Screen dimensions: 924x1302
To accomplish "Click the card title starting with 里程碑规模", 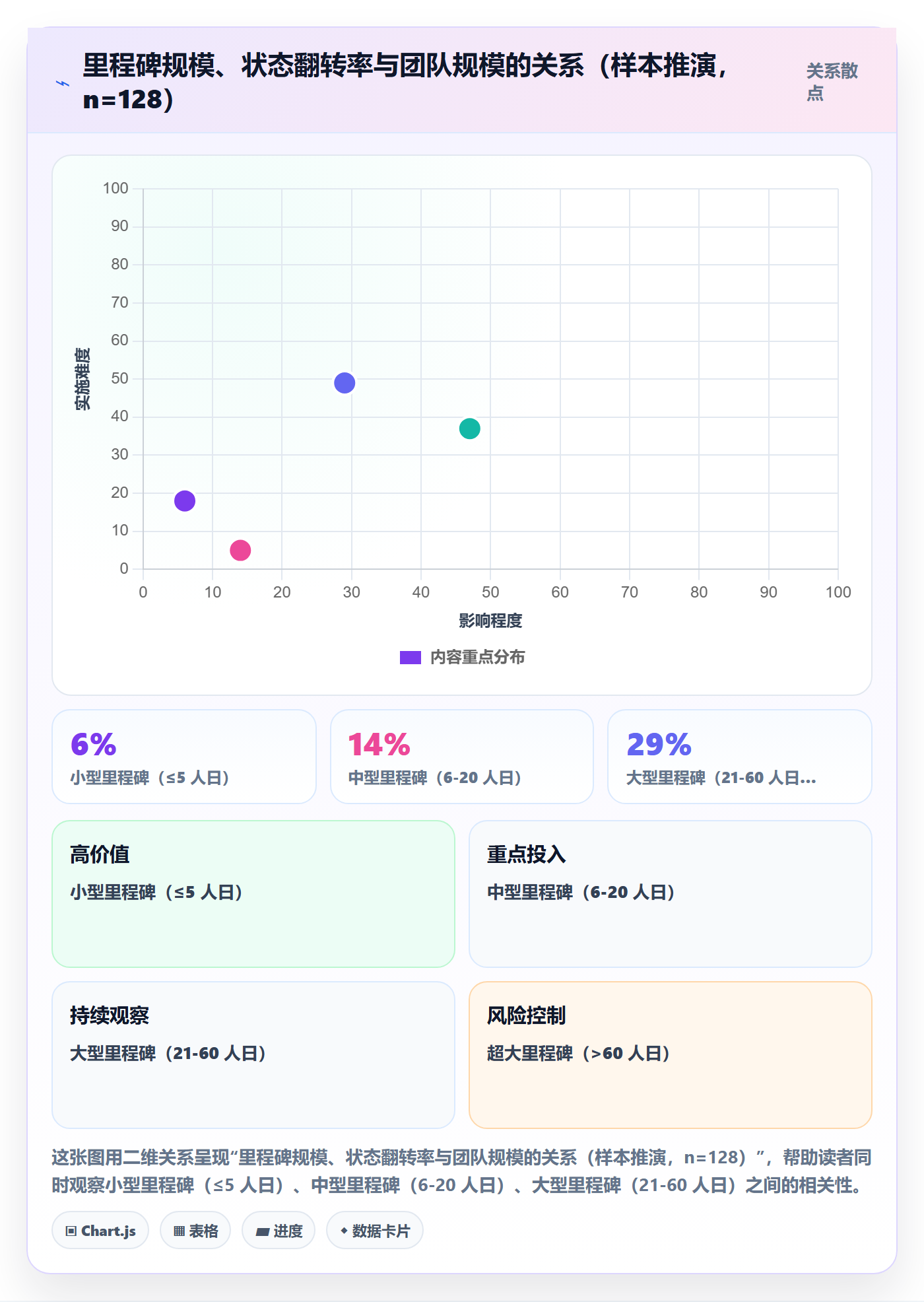I will point(407,83).
